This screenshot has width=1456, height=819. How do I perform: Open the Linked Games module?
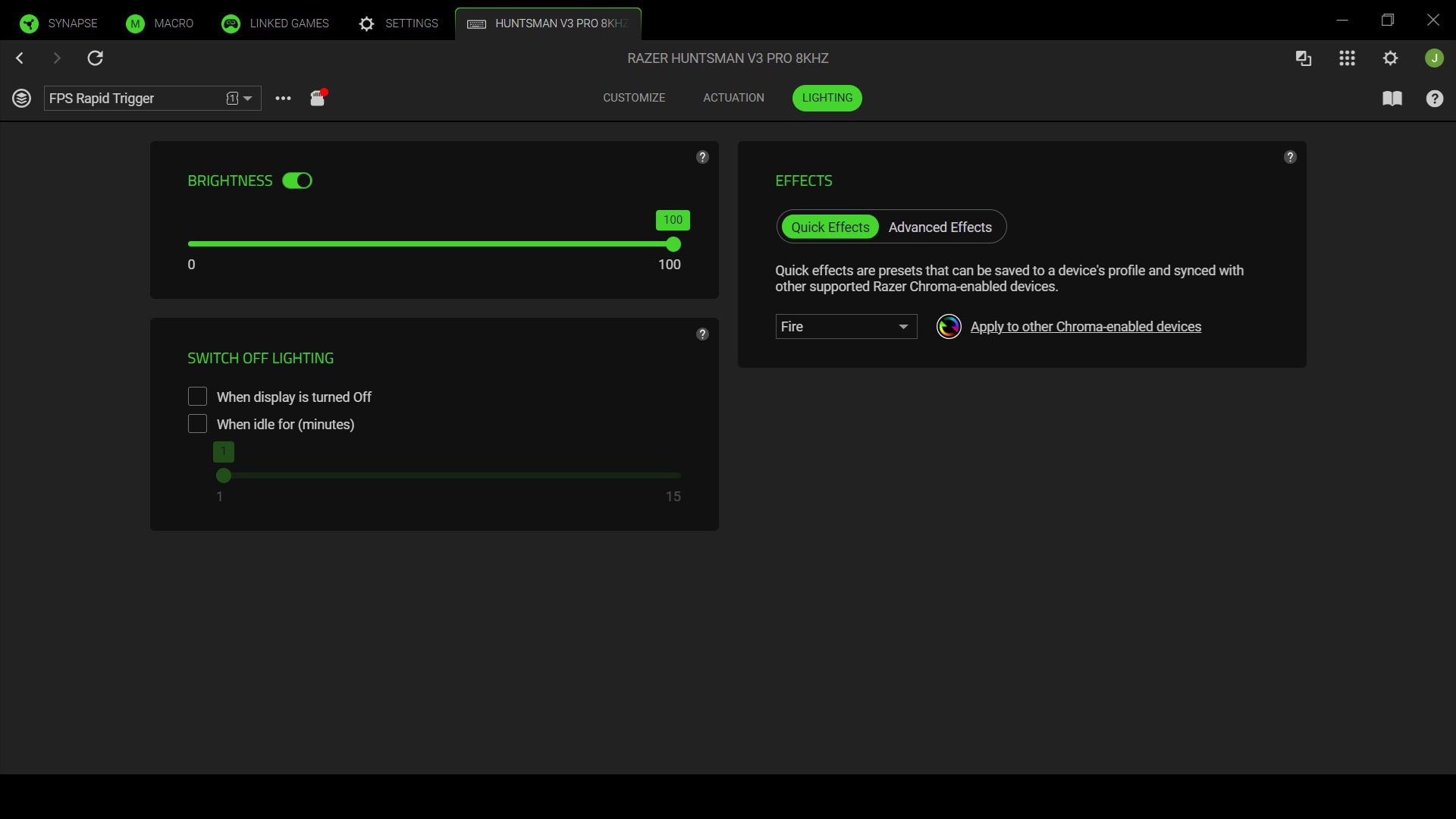click(275, 22)
